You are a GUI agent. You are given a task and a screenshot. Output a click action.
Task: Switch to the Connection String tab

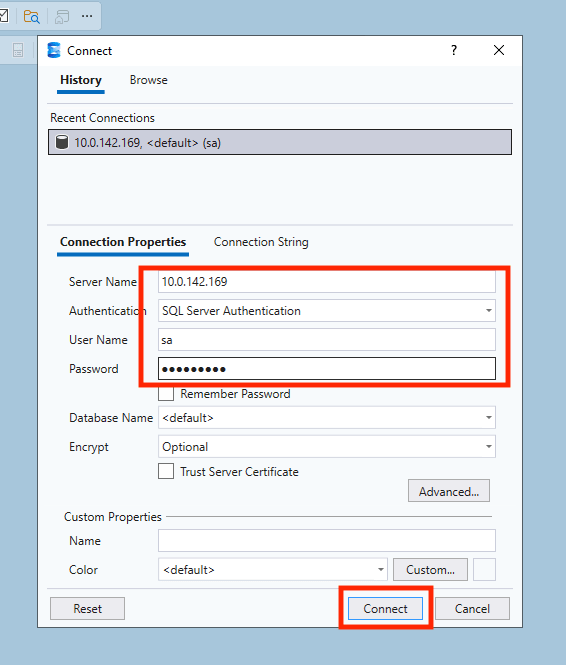(261, 242)
